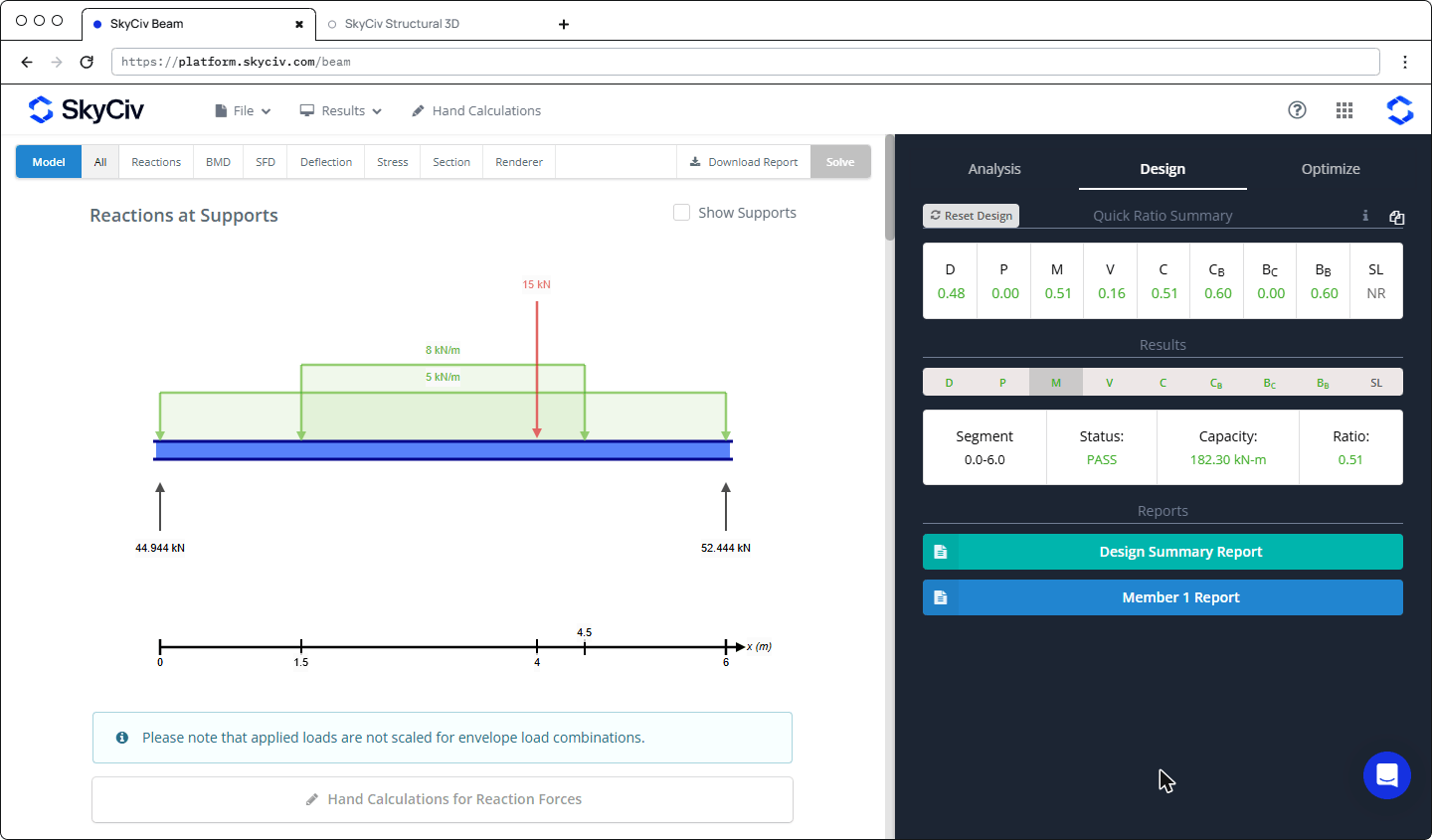The image size is (1432, 840).
Task: Select the V shear result filter
Action: 1109,383
